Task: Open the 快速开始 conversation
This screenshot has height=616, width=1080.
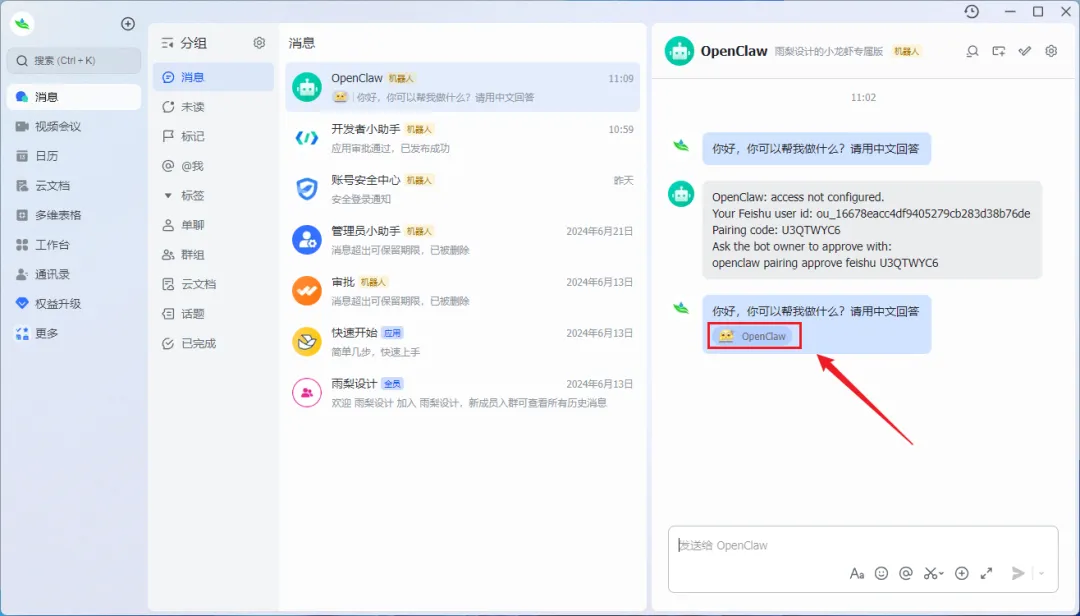Action: (x=462, y=342)
